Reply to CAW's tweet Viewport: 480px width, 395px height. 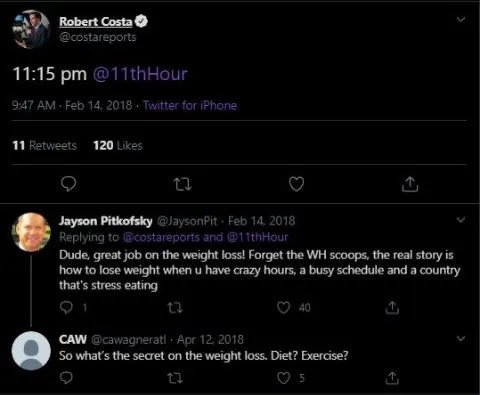coord(66,378)
